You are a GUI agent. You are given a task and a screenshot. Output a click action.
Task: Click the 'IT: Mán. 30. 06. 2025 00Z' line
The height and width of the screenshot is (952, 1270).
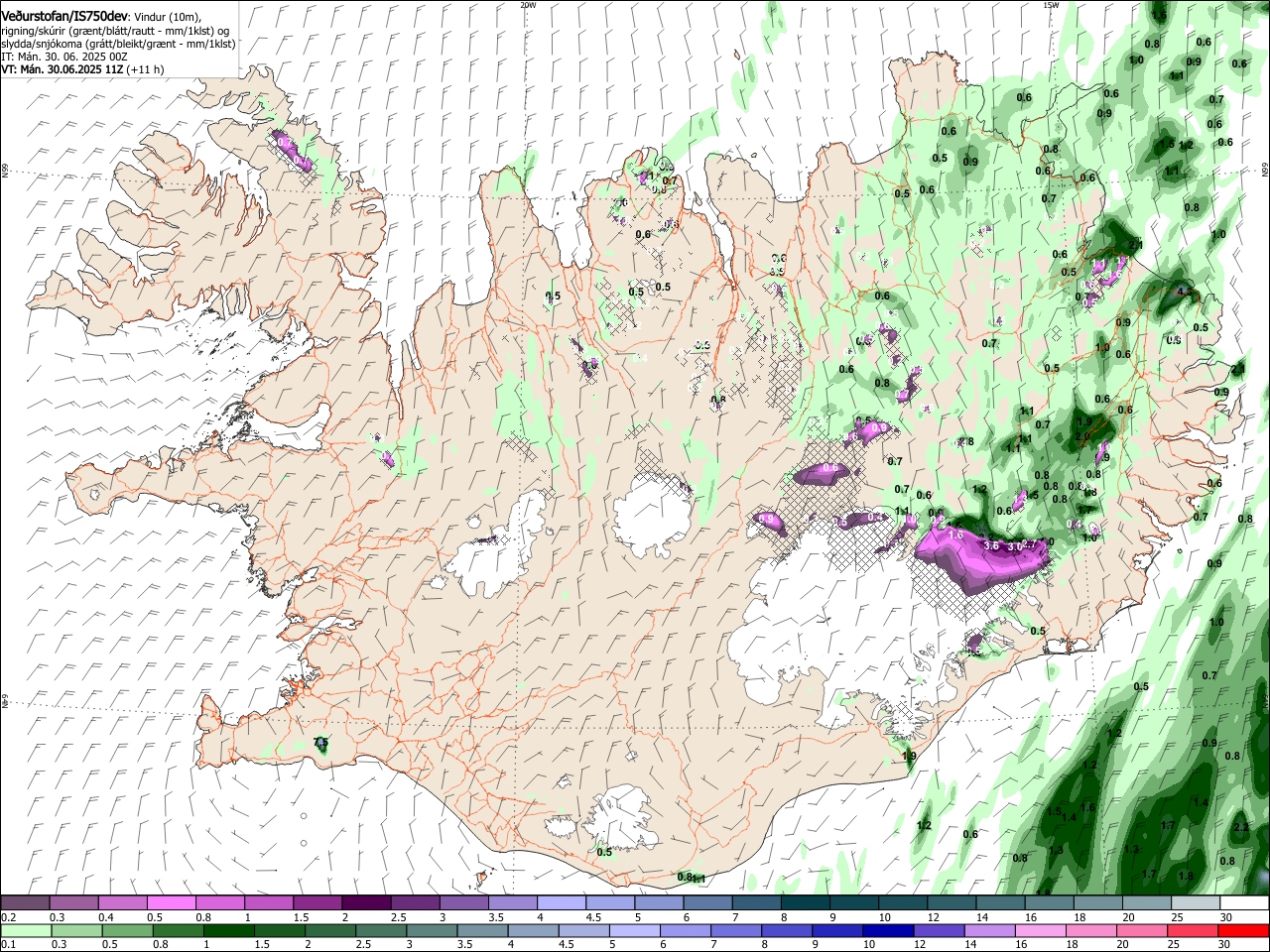[64, 57]
